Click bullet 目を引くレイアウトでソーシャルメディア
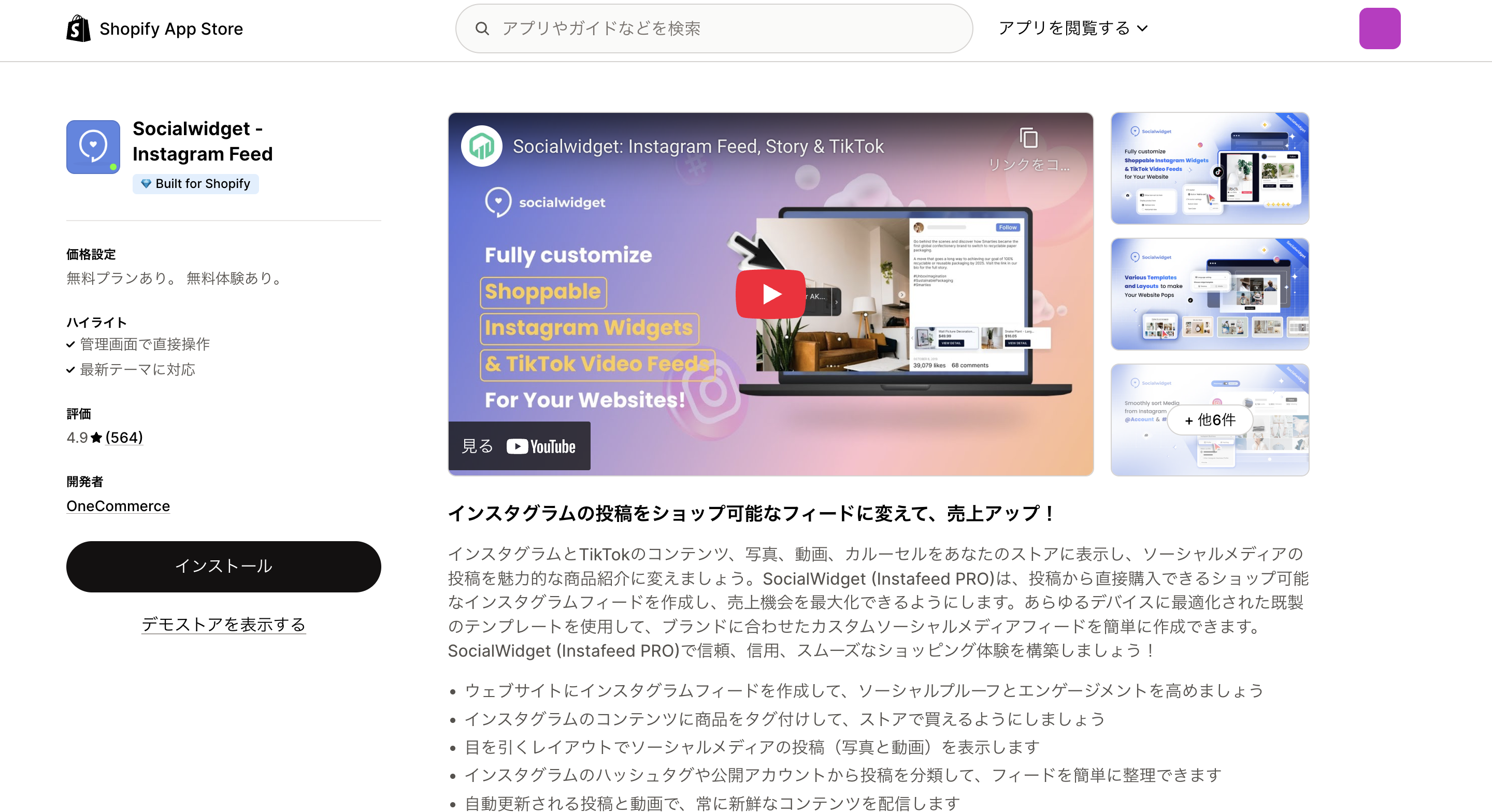The height and width of the screenshot is (812, 1492). click(752, 747)
